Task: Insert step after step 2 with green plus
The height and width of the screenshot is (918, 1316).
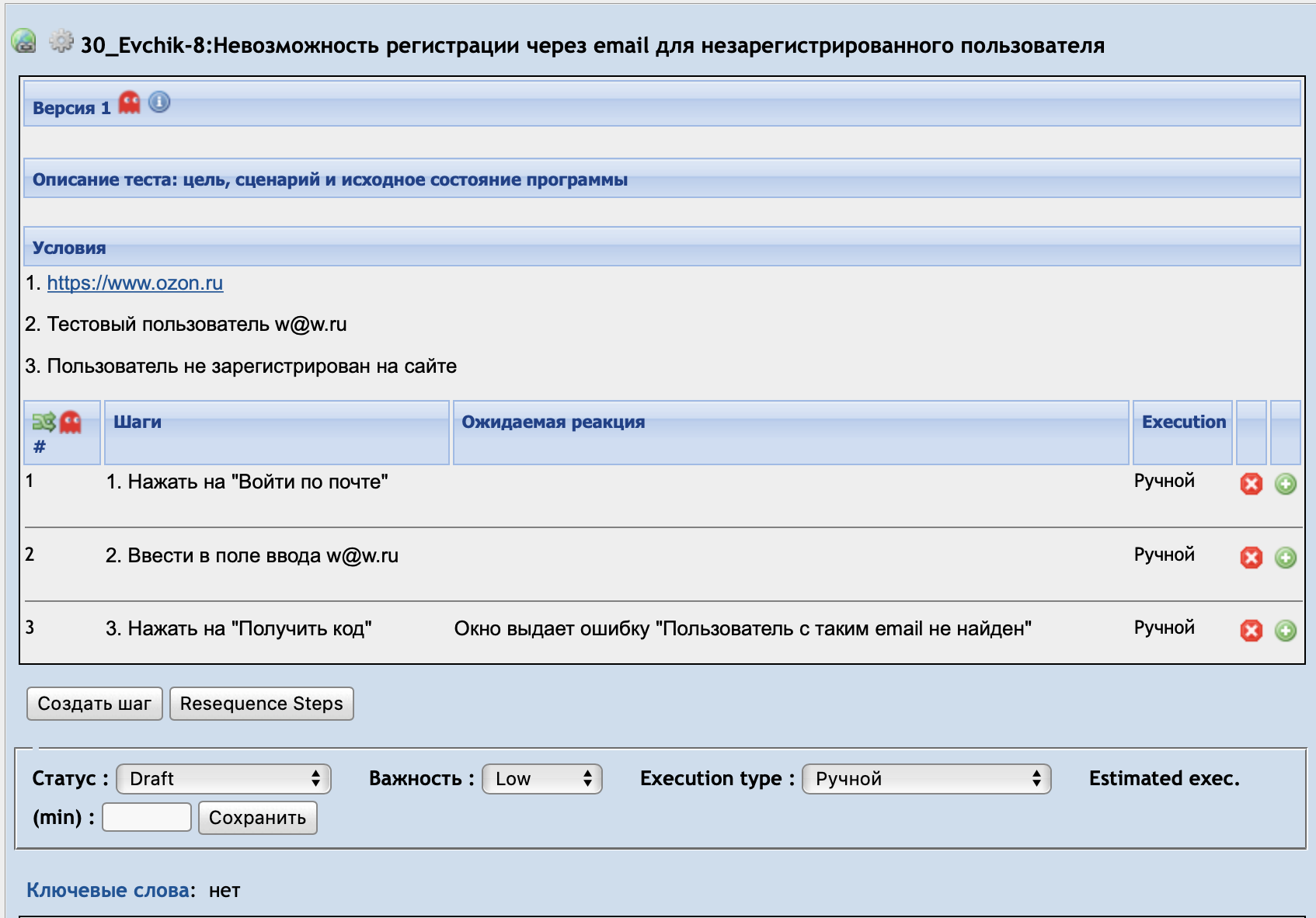Action: pyautogui.click(x=1286, y=558)
